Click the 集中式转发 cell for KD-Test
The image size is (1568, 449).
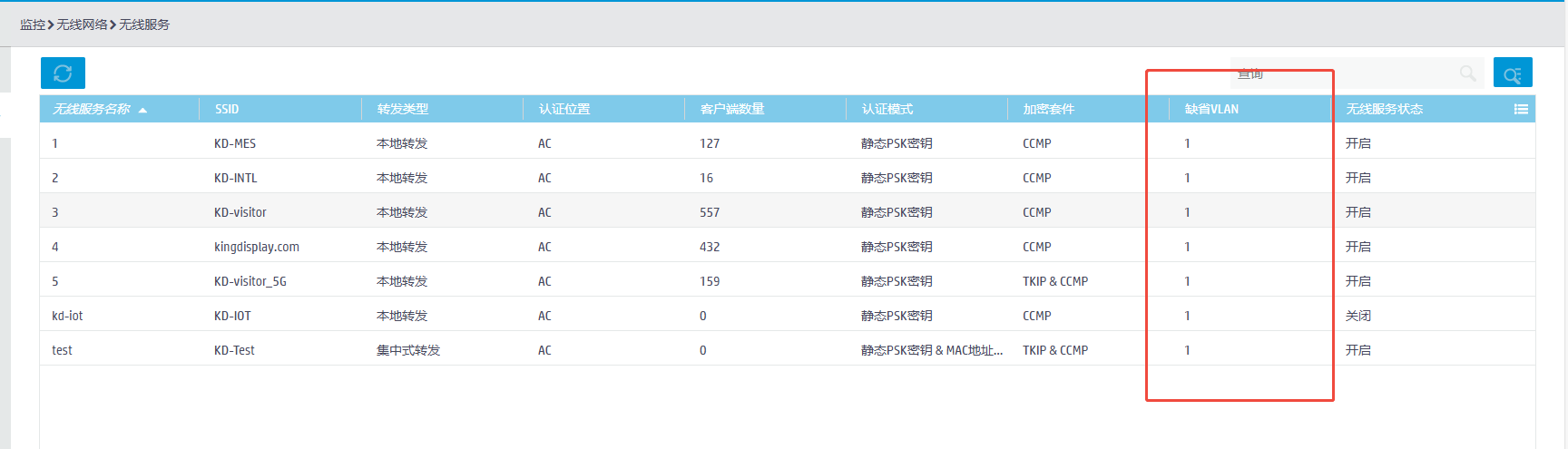[408, 350]
